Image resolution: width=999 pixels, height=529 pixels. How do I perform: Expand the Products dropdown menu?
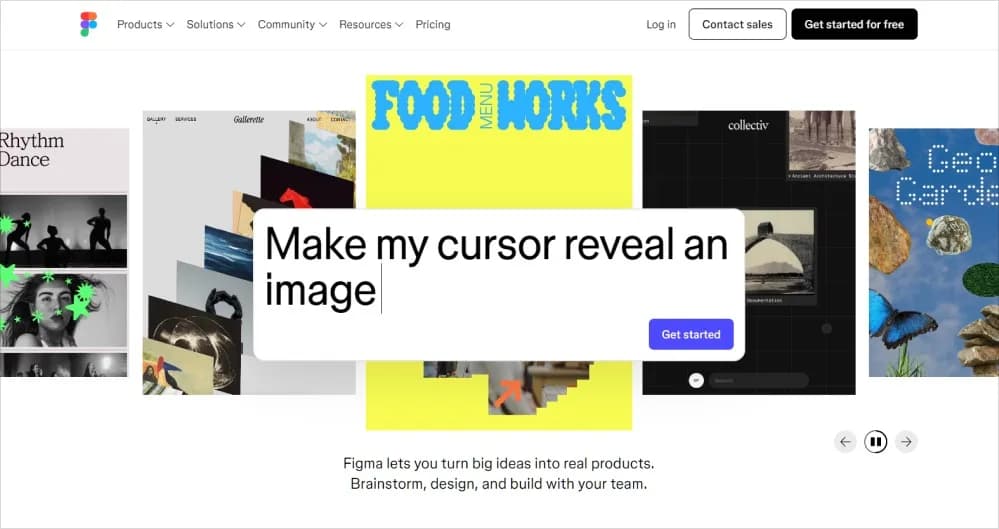145,24
